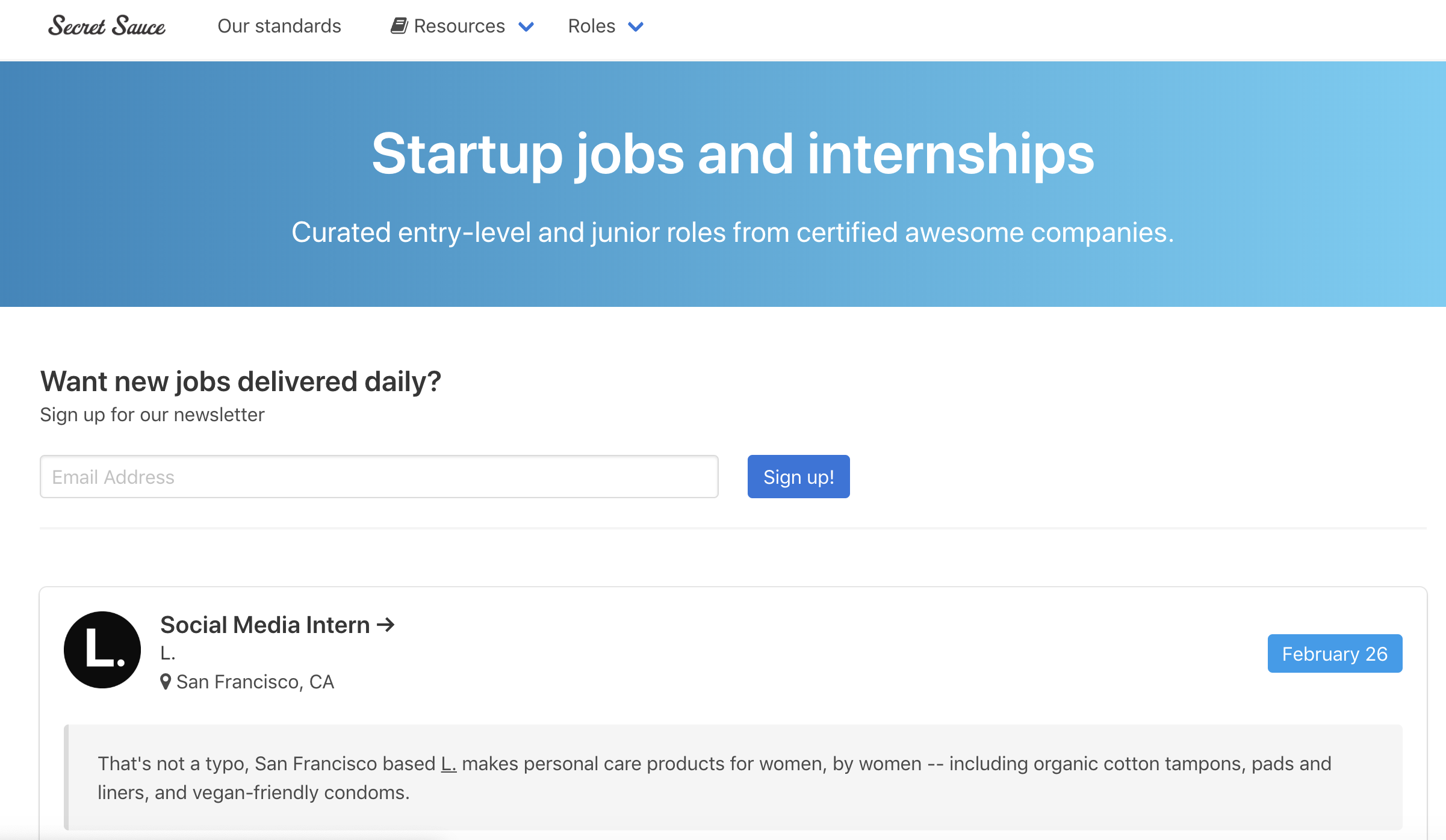Open the Our standards page
This screenshot has width=1446, height=840.
279,26
